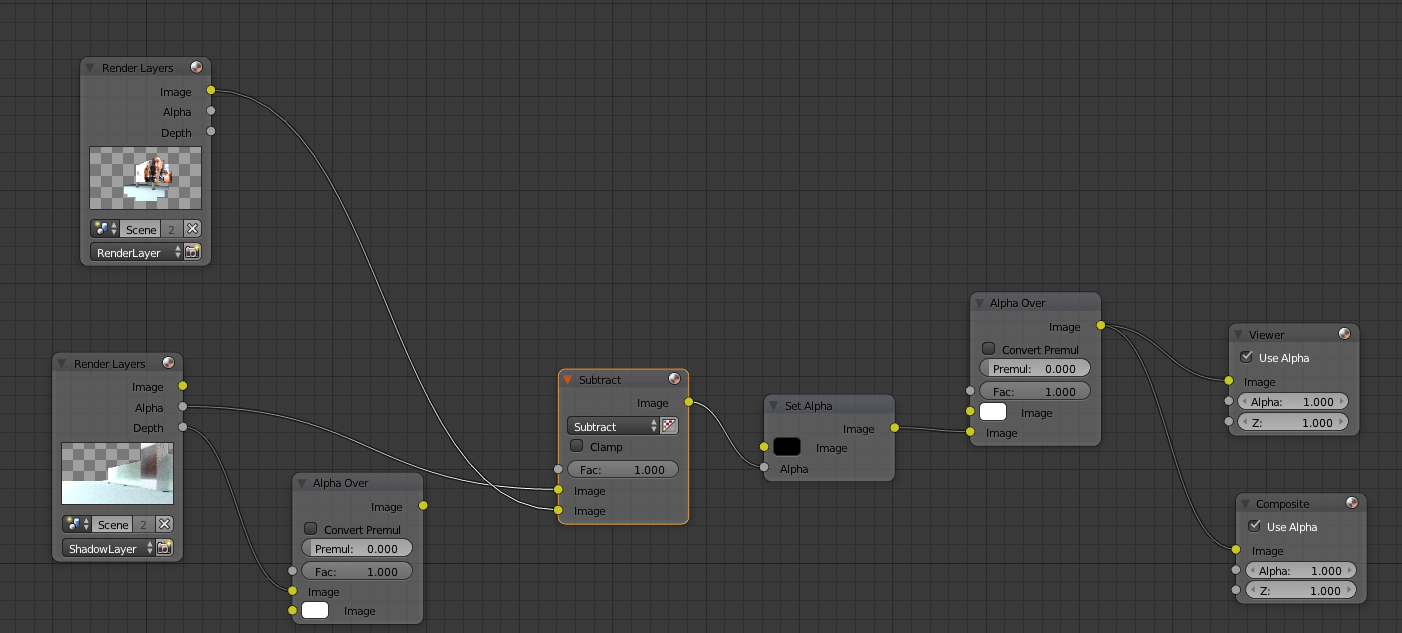
Task: Click Image output socket of lower Alpha Over node
Action: pos(423,506)
